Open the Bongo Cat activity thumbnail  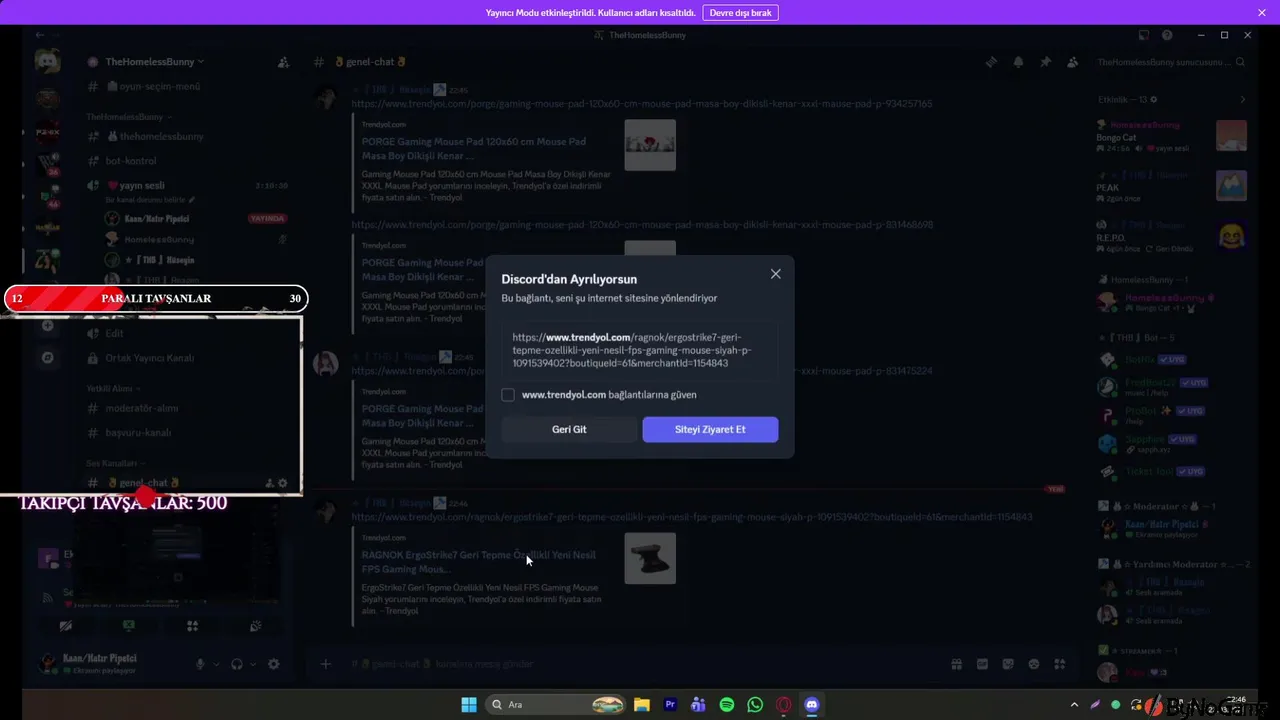point(1231,136)
